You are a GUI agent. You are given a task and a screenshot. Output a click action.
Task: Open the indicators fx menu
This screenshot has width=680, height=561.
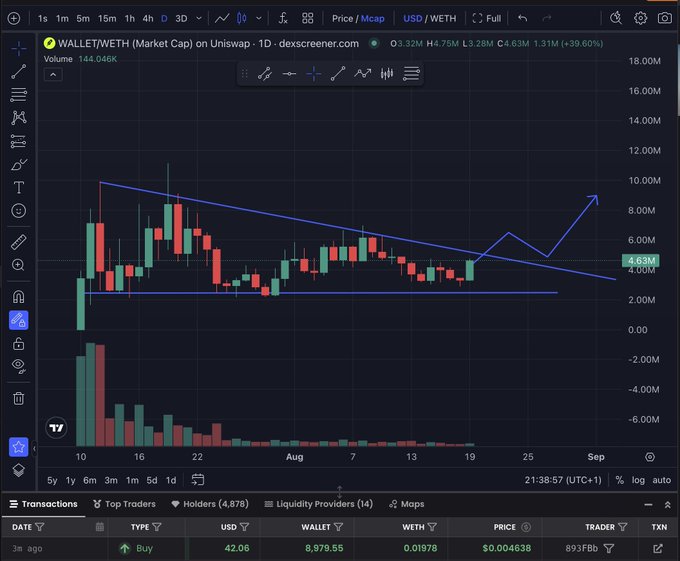point(283,18)
